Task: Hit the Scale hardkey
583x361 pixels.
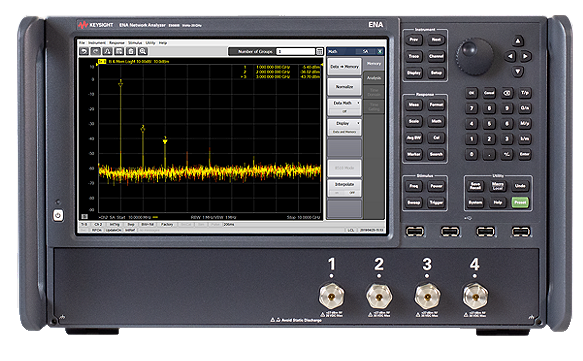Action: tap(414, 121)
